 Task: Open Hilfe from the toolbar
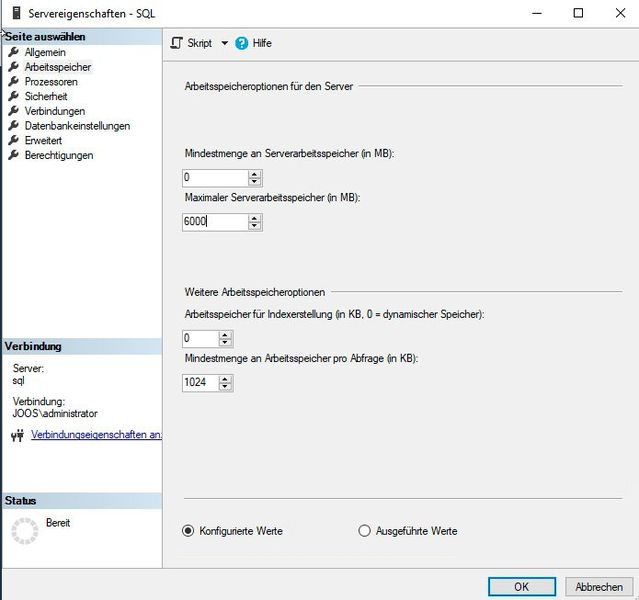click(x=253, y=43)
